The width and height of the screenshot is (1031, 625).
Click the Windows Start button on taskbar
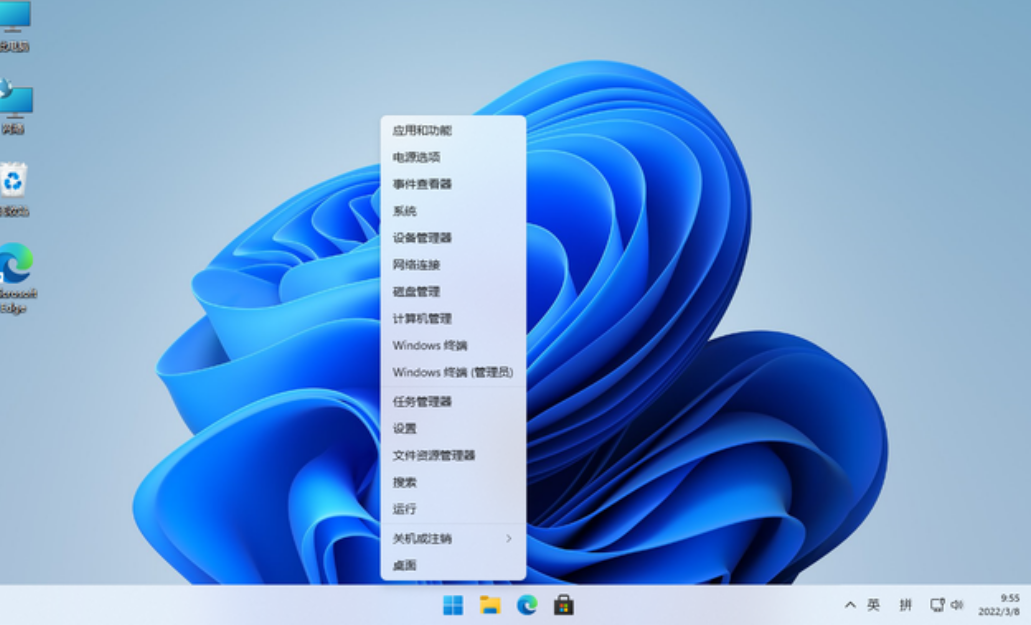click(x=453, y=605)
